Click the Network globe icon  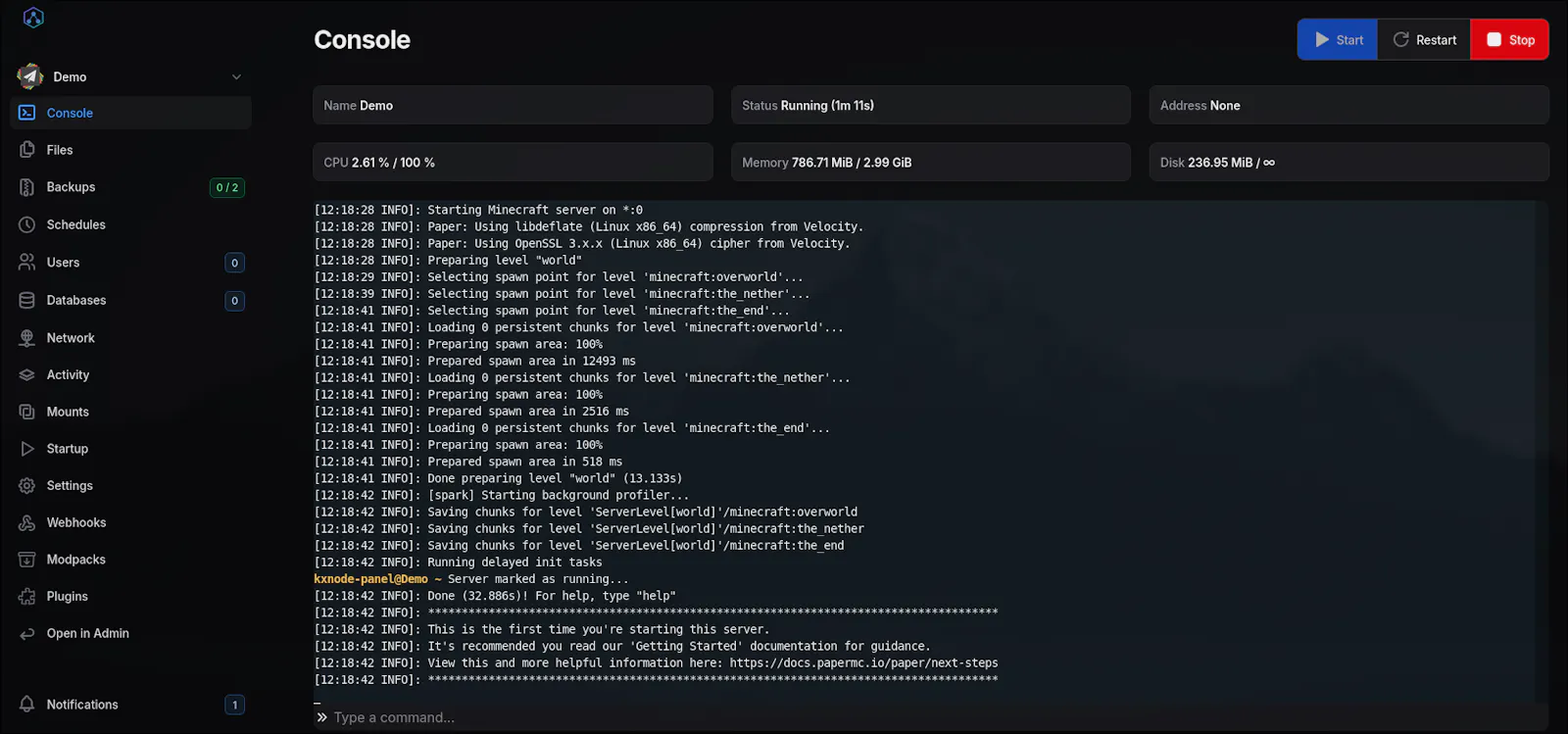tap(27, 338)
